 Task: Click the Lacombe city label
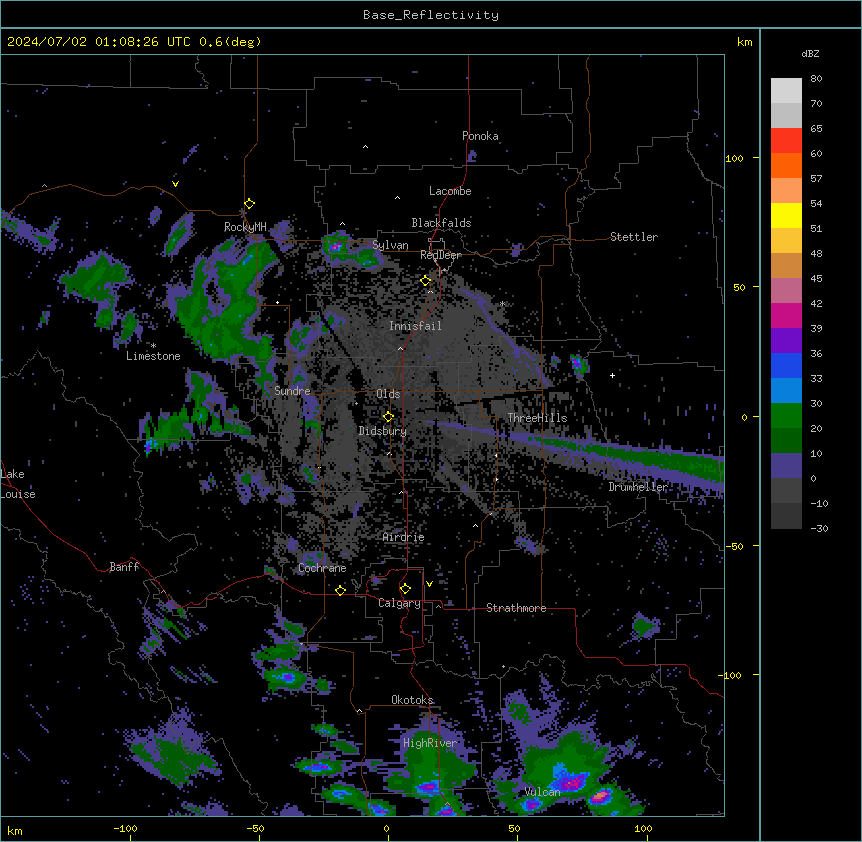coord(450,191)
